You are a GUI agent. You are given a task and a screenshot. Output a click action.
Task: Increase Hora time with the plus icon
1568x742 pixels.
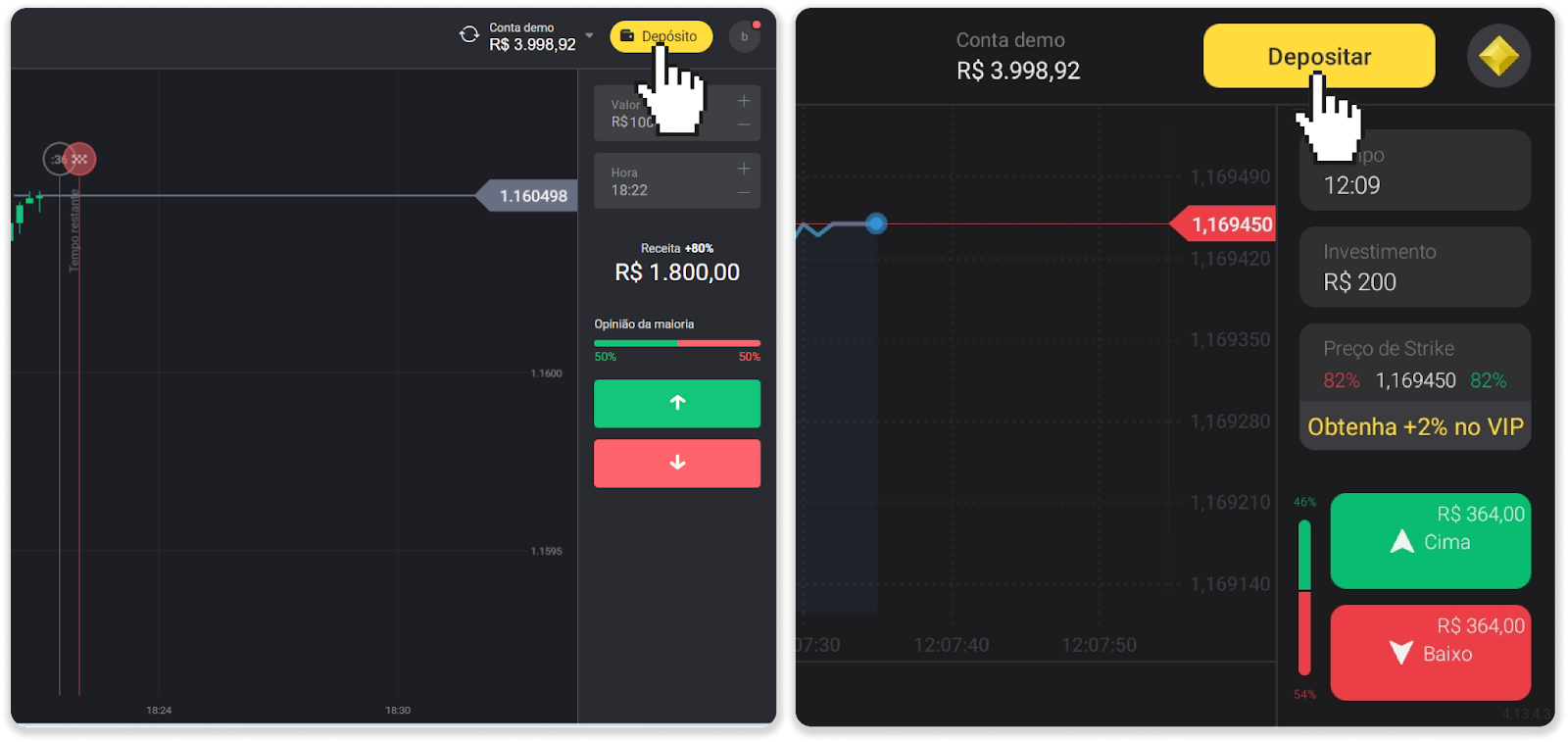tap(744, 169)
